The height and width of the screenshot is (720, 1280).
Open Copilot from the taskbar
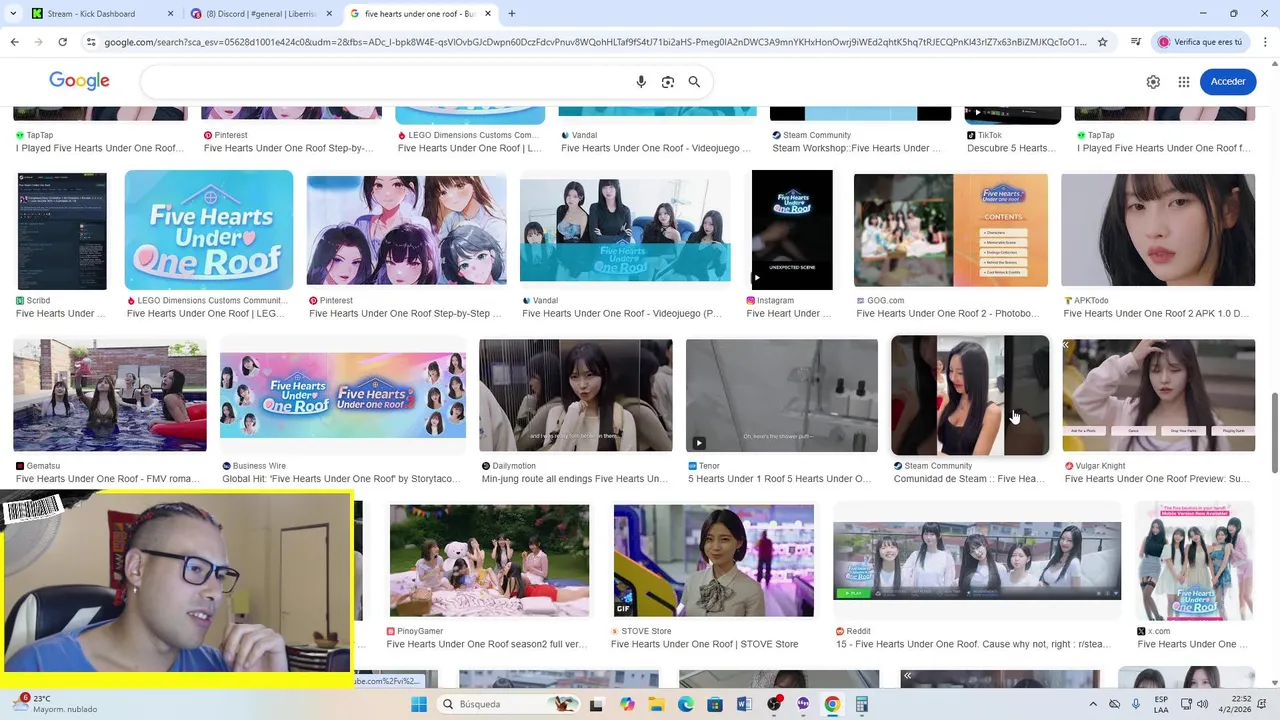pyautogui.click(x=627, y=704)
